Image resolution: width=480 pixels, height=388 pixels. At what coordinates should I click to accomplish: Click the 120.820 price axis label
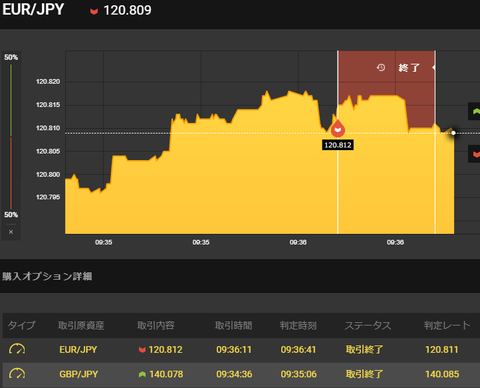[48, 82]
